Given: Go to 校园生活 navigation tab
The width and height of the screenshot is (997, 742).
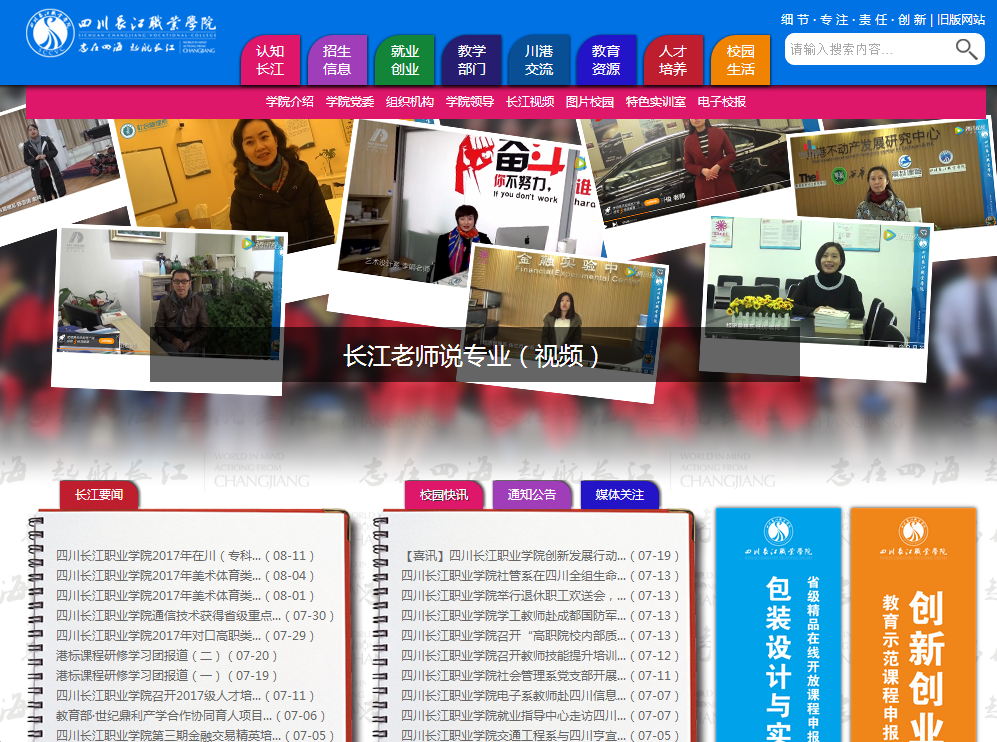Looking at the screenshot, I should pyautogui.click(x=740, y=60).
